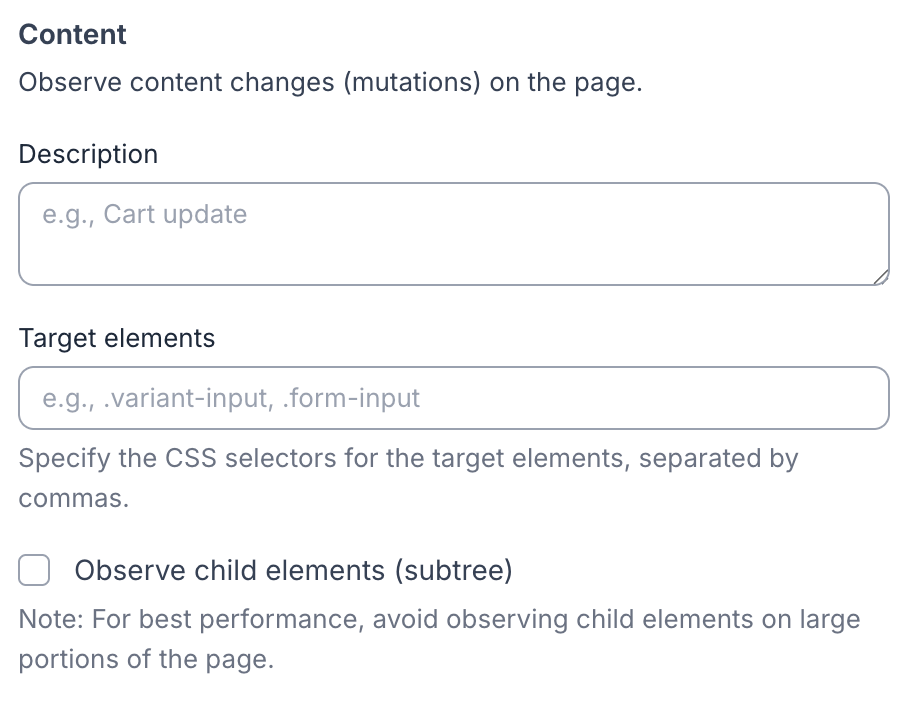Click the 'Observe child elements (subtree)' label

coord(293,571)
